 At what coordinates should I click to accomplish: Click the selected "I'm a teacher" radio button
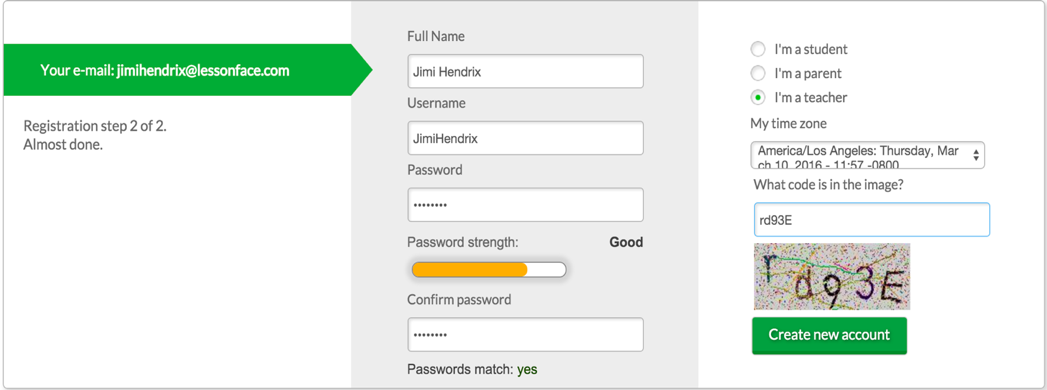[x=758, y=98]
